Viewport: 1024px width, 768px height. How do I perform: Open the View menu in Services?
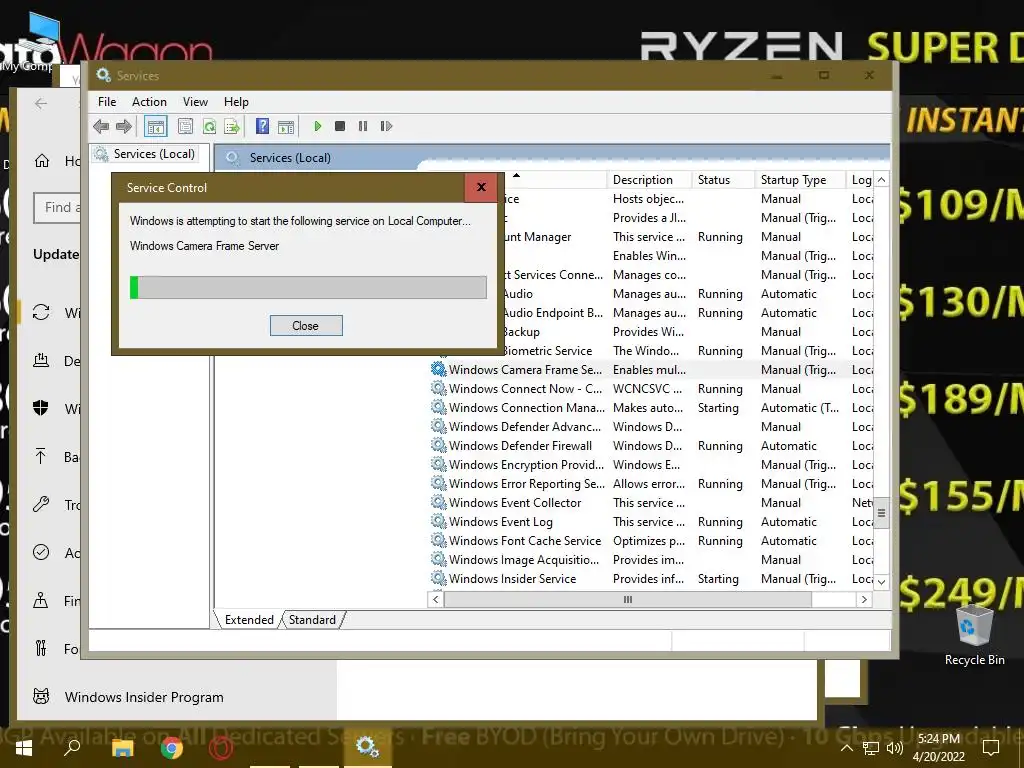click(x=195, y=102)
